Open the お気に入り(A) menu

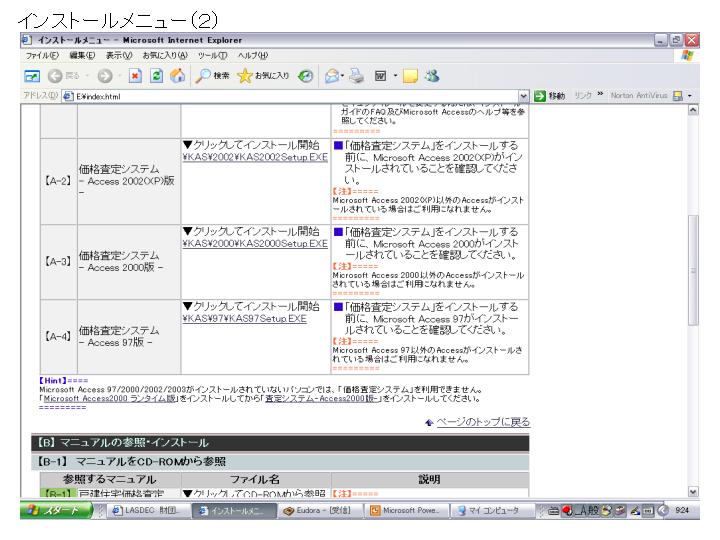(165, 56)
